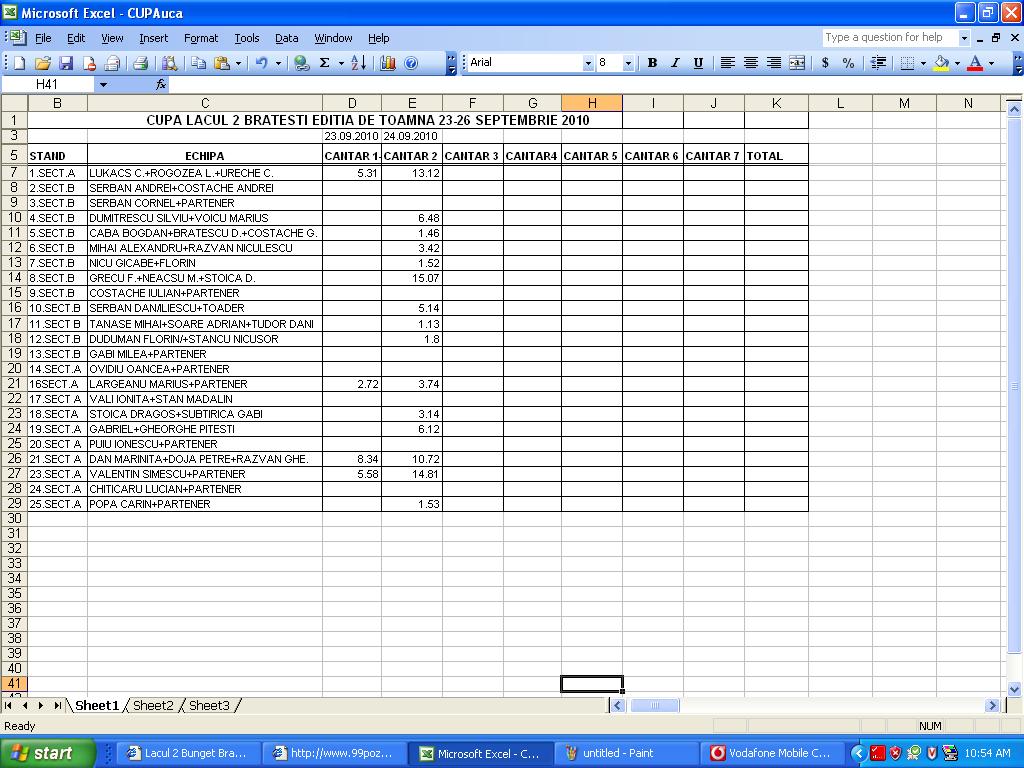Click the Windows start button
1024x768 pixels.
tap(47, 753)
